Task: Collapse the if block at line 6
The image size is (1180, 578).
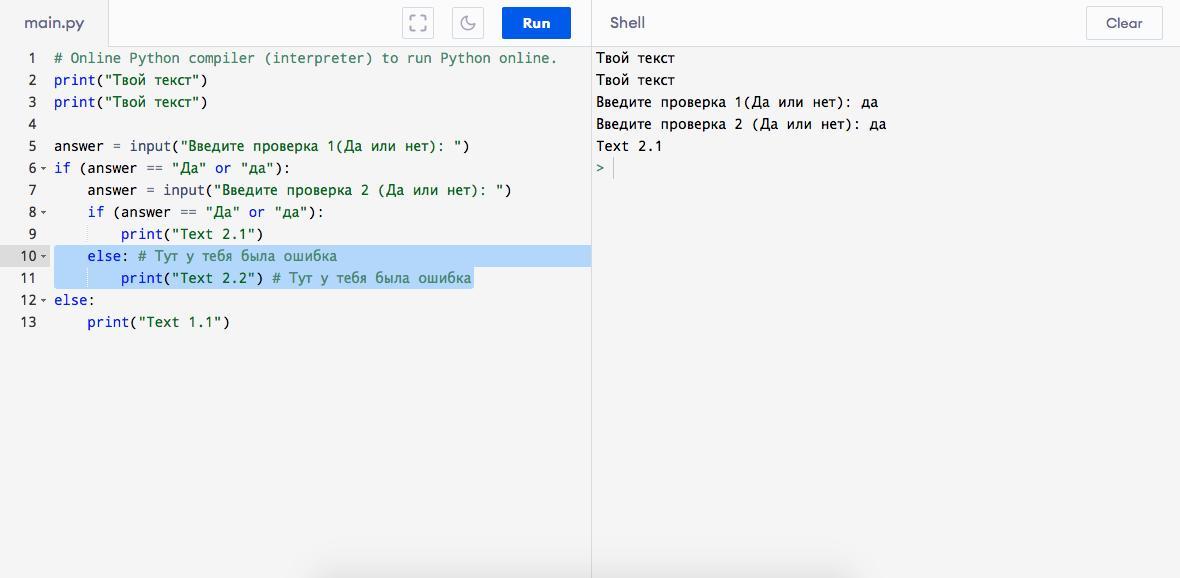Action: coord(44,169)
